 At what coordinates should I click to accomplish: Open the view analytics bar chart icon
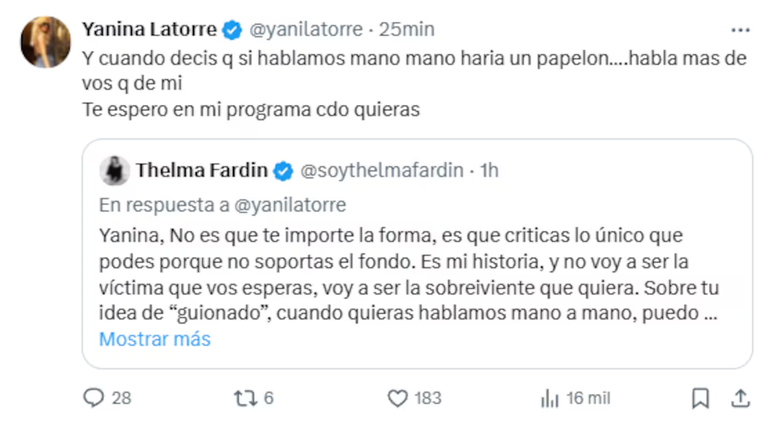[x=549, y=398]
